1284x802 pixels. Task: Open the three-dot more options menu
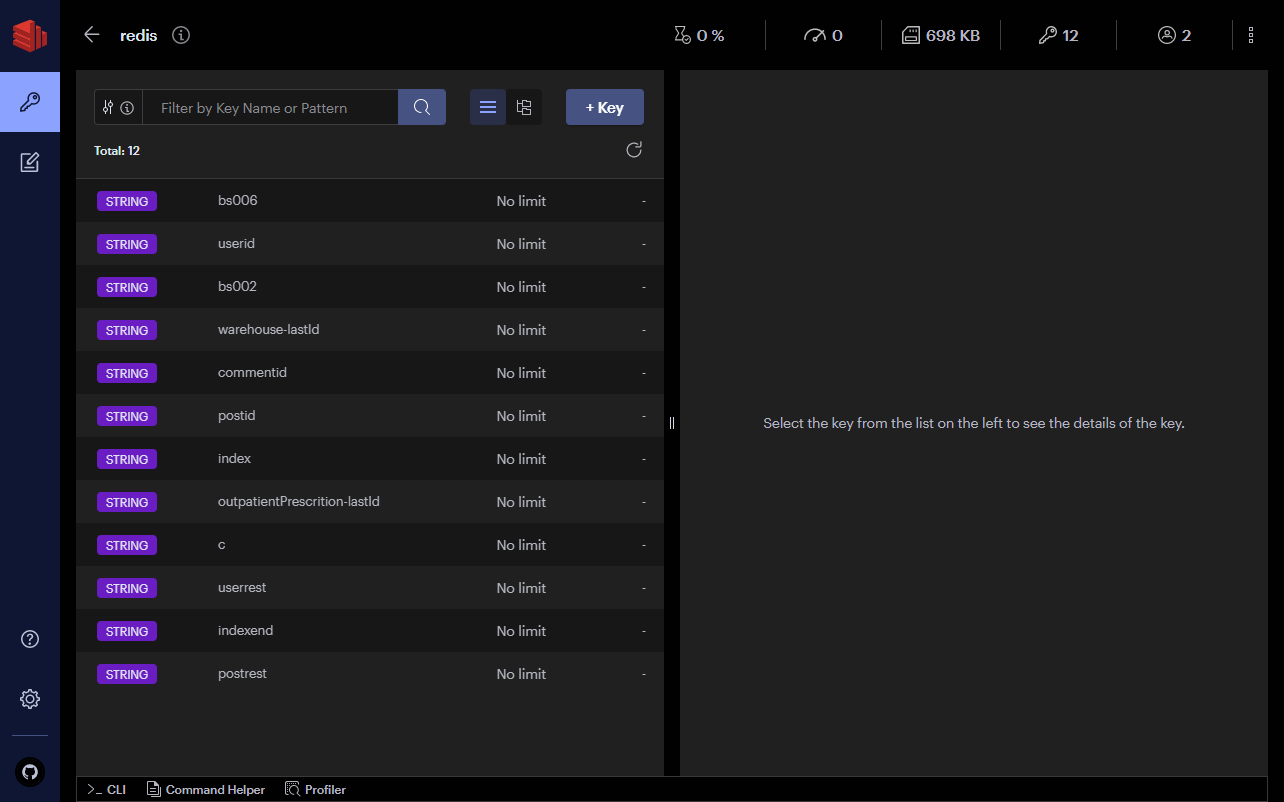1251,35
